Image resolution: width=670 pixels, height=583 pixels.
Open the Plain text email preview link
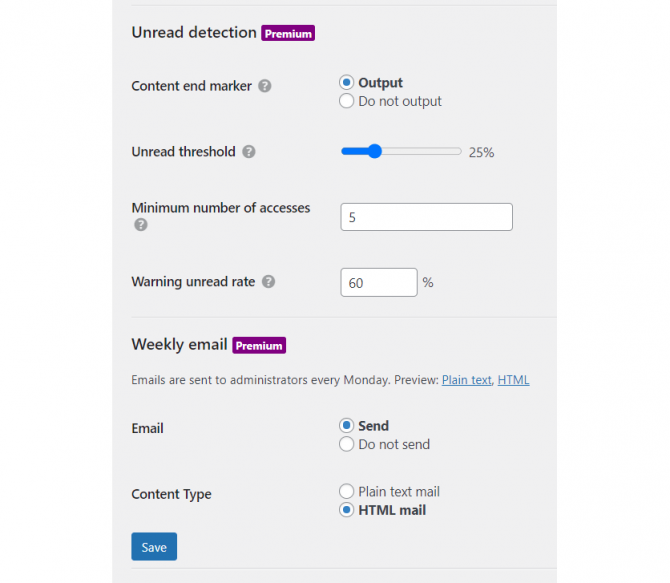pos(467,380)
